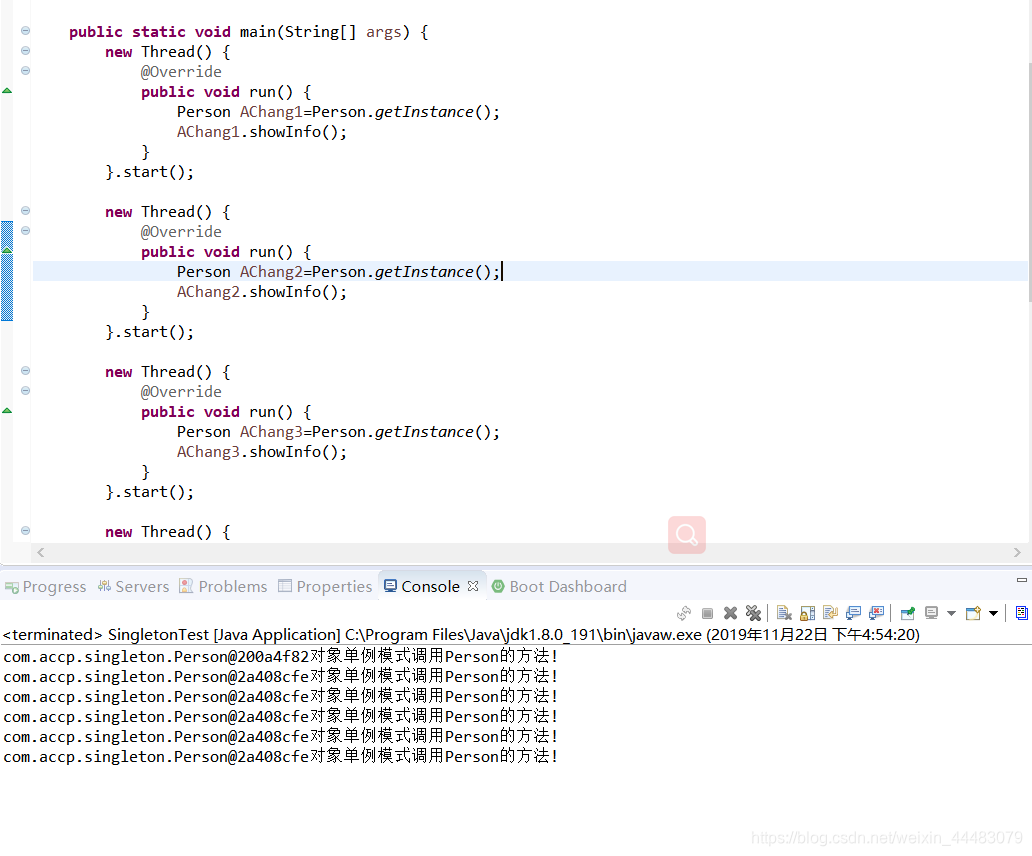Collapse the first @Override run fold marker

coord(25,70)
